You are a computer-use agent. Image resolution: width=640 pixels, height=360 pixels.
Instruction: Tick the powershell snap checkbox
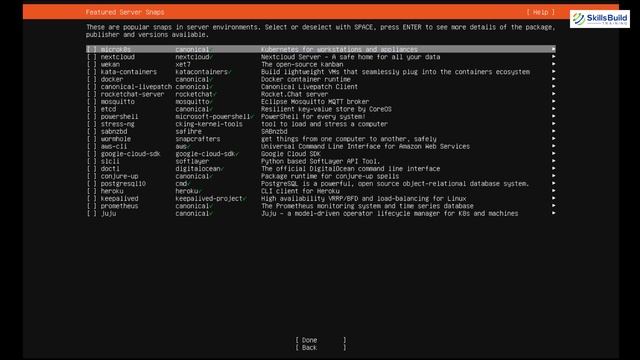91,117
